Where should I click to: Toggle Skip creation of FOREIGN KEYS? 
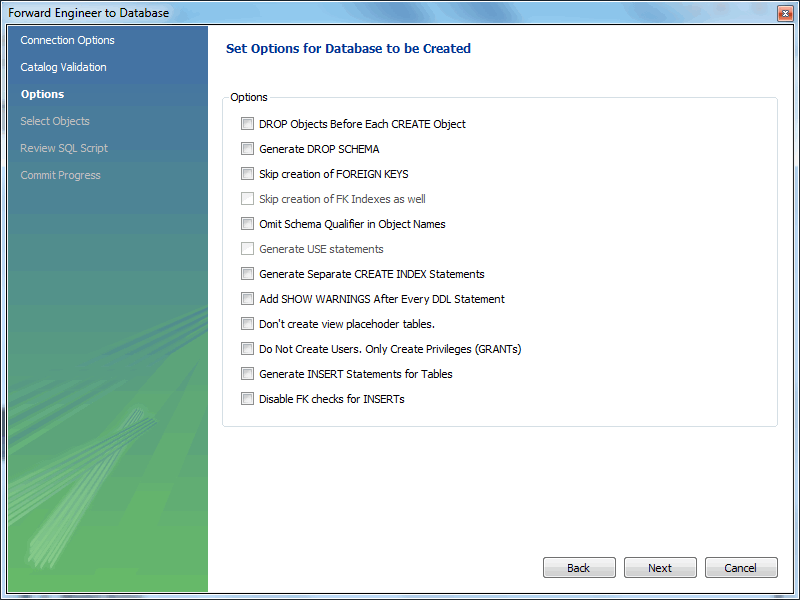tap(247, 174)
